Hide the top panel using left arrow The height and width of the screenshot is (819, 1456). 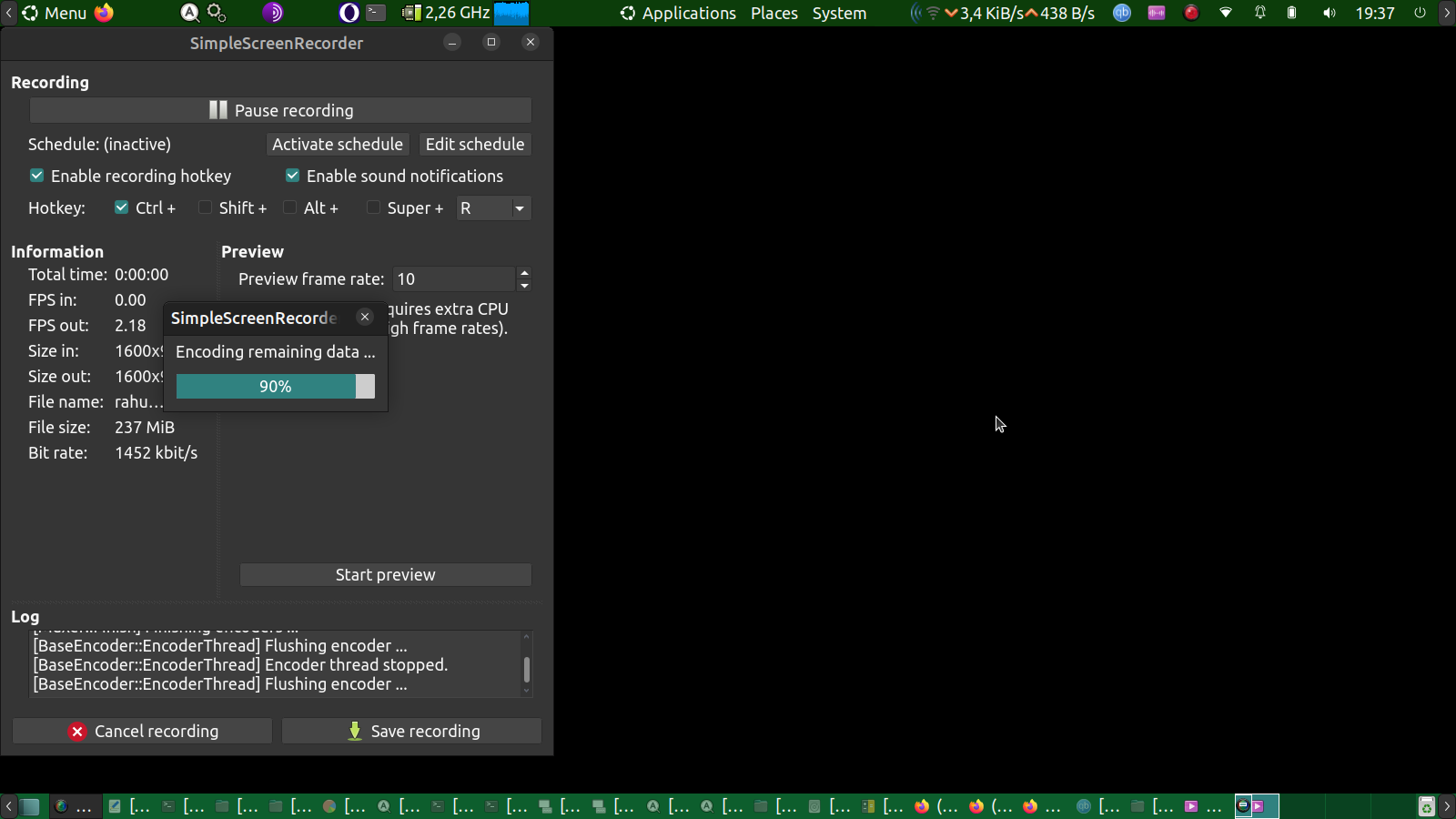click(x=8, y=13)
